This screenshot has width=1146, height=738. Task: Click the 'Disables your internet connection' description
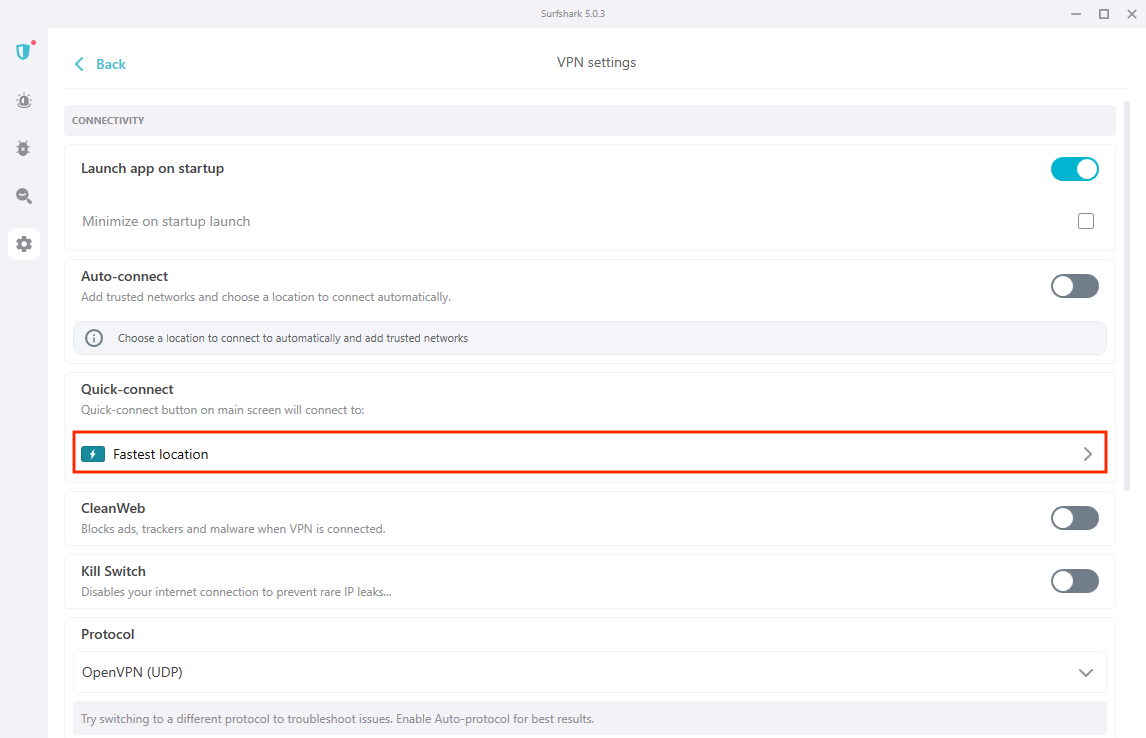click(x=236, y=592)
